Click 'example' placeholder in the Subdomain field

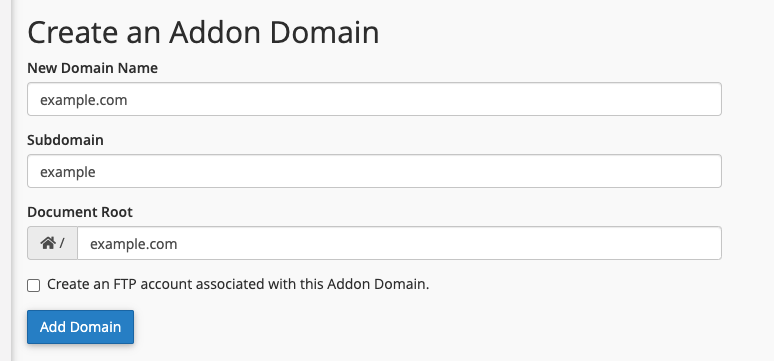tap(68, 172)
